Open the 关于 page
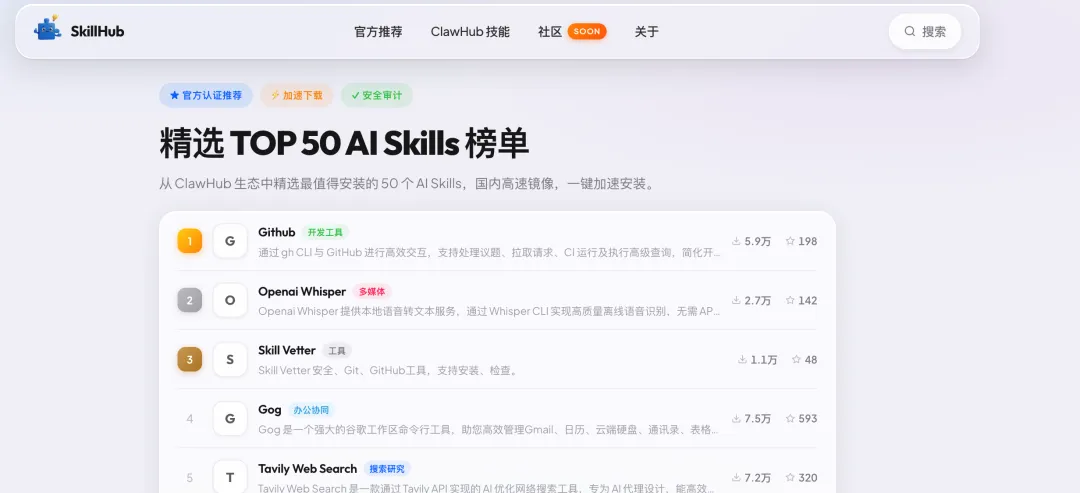 click(647, 32)
